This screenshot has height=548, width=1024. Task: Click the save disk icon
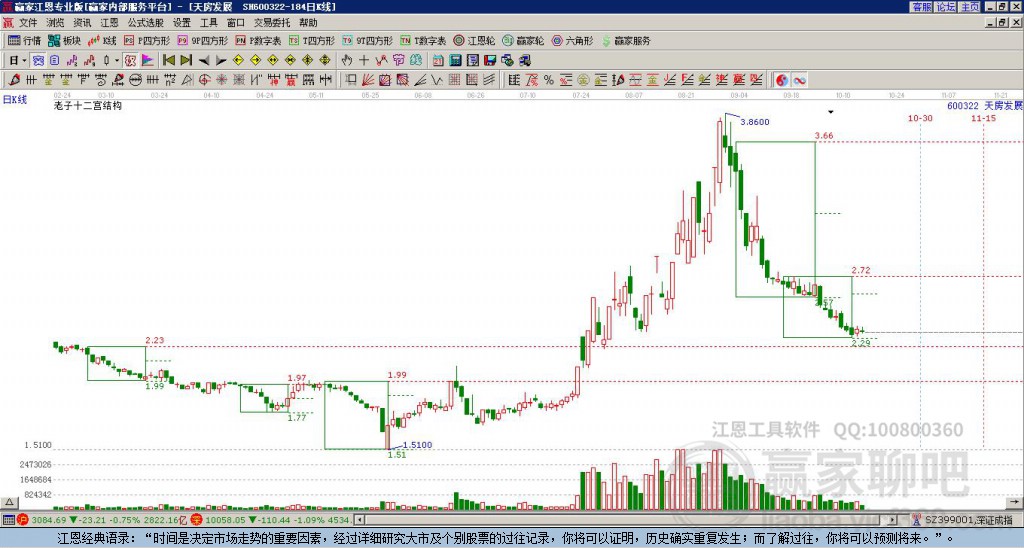pyautogui.click(x=490, y=61)
